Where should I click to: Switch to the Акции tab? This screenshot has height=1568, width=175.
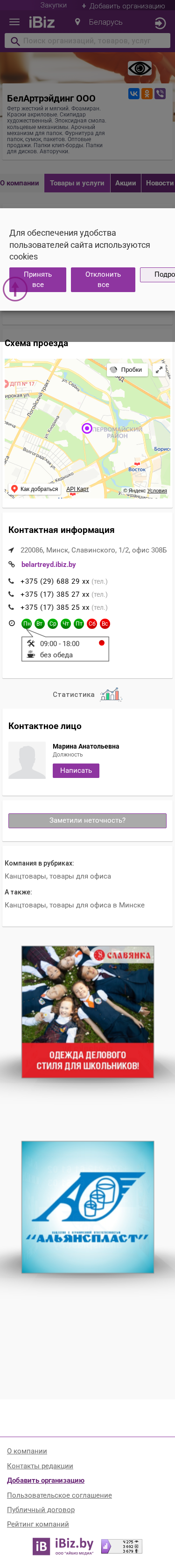[126, 183]
